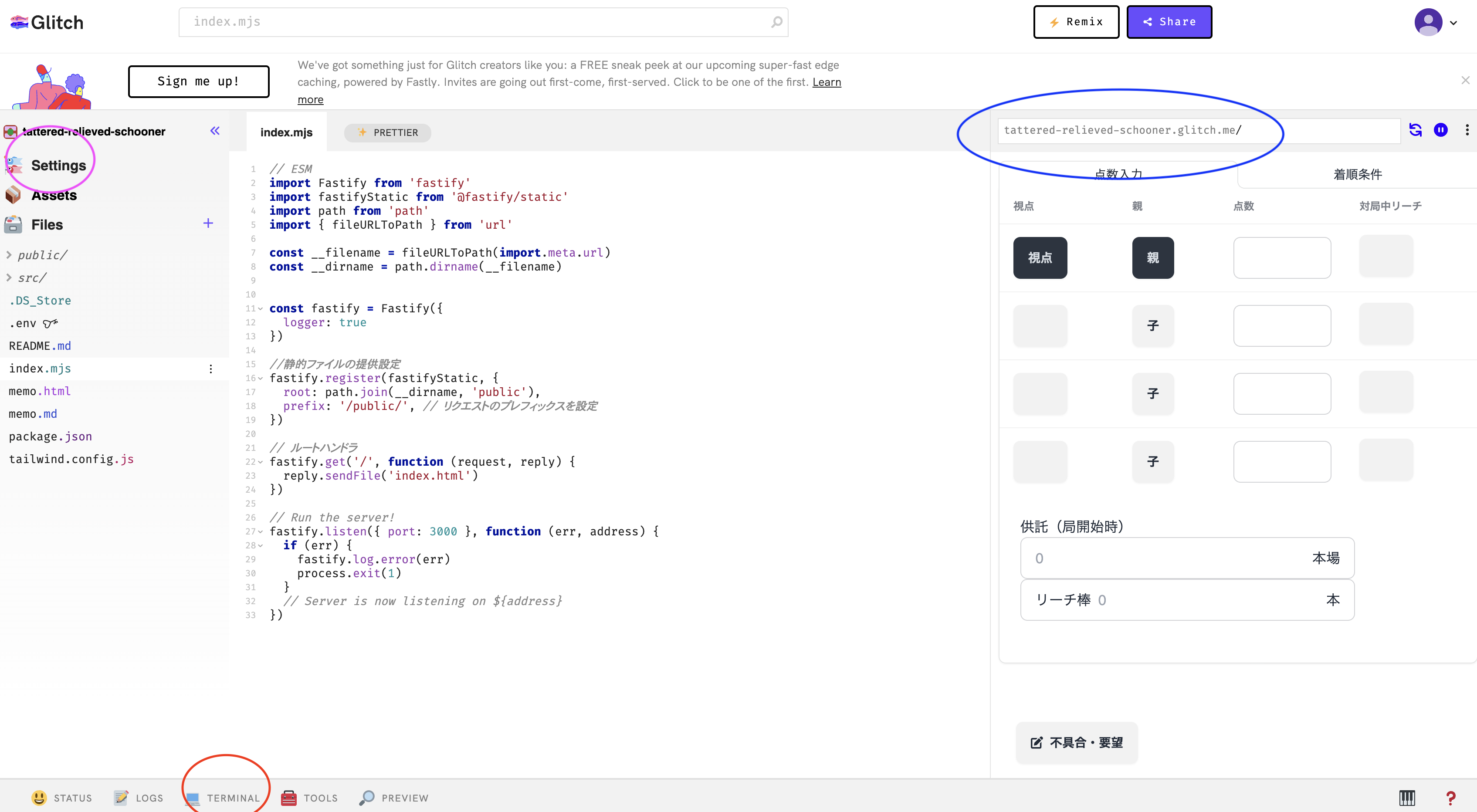The image size is (1477, 812).
Task: Add new file with plus icon
Action: 208,223
